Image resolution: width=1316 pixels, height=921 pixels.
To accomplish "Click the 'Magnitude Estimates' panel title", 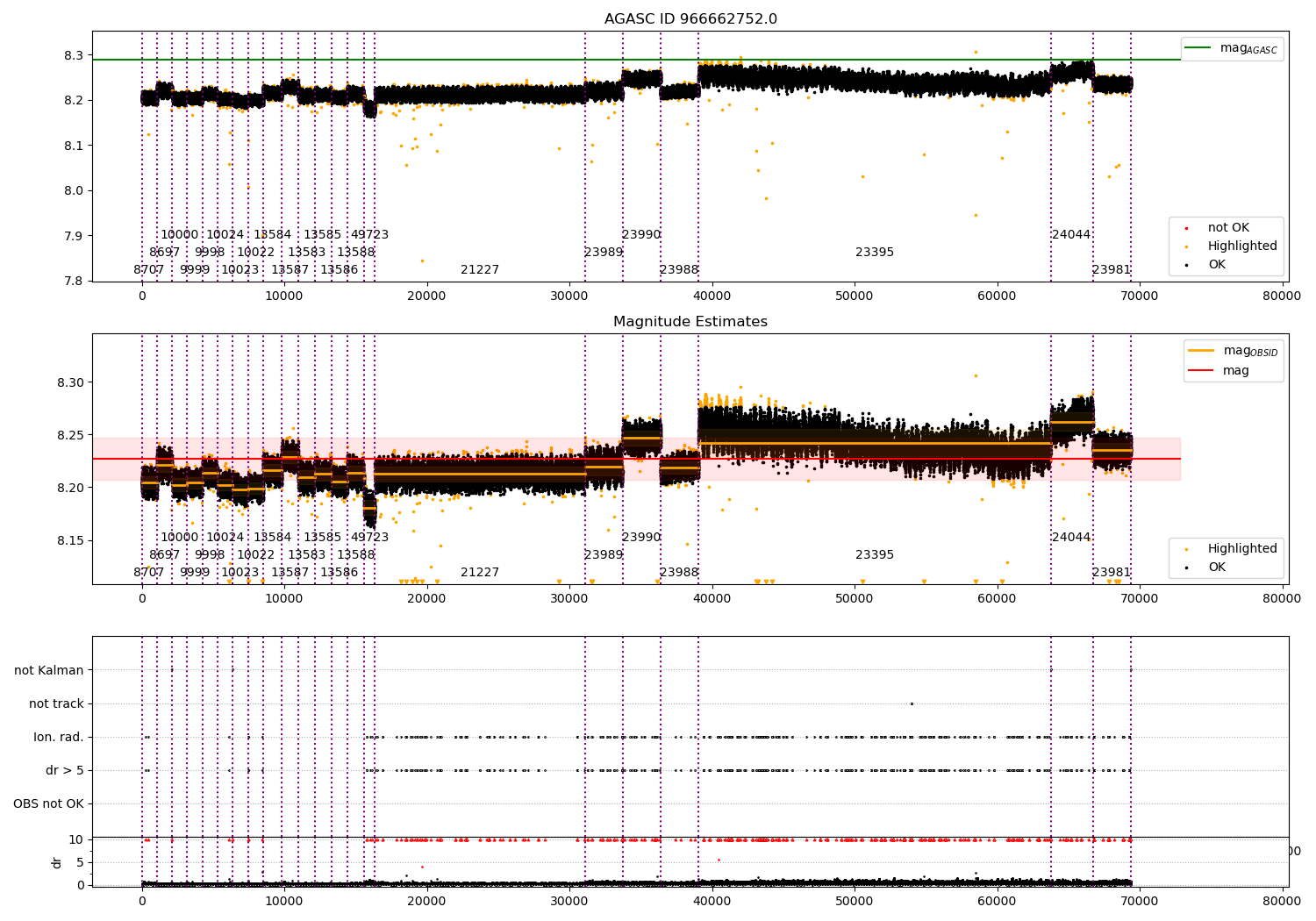I will [690, 322].
